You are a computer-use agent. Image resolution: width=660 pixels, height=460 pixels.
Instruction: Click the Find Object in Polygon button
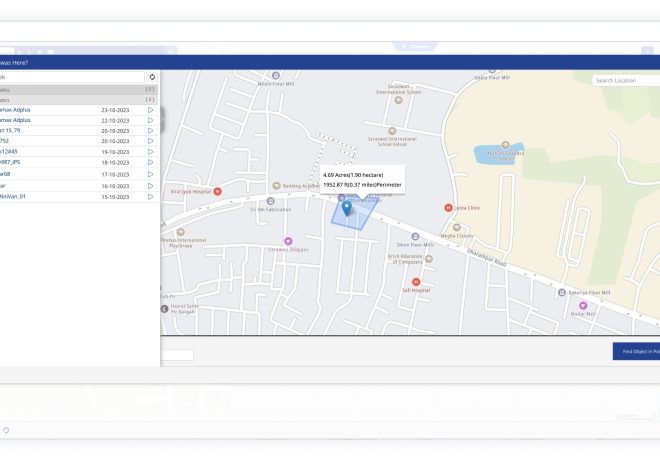tap(636, 351)
